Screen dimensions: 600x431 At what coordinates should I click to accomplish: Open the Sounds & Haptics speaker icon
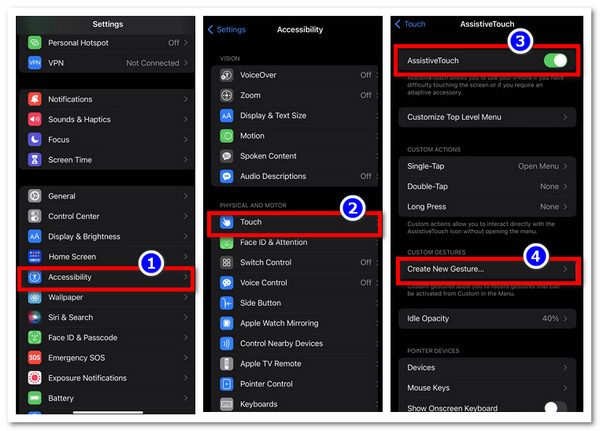coord(34,119)
